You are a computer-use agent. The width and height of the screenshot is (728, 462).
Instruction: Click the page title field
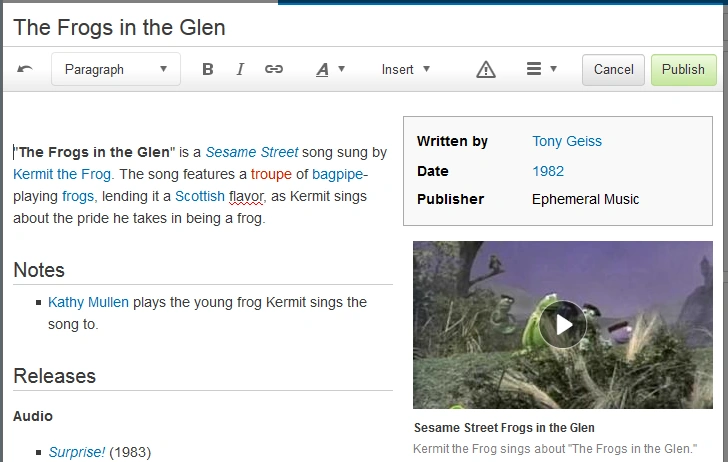coord(300,27)
